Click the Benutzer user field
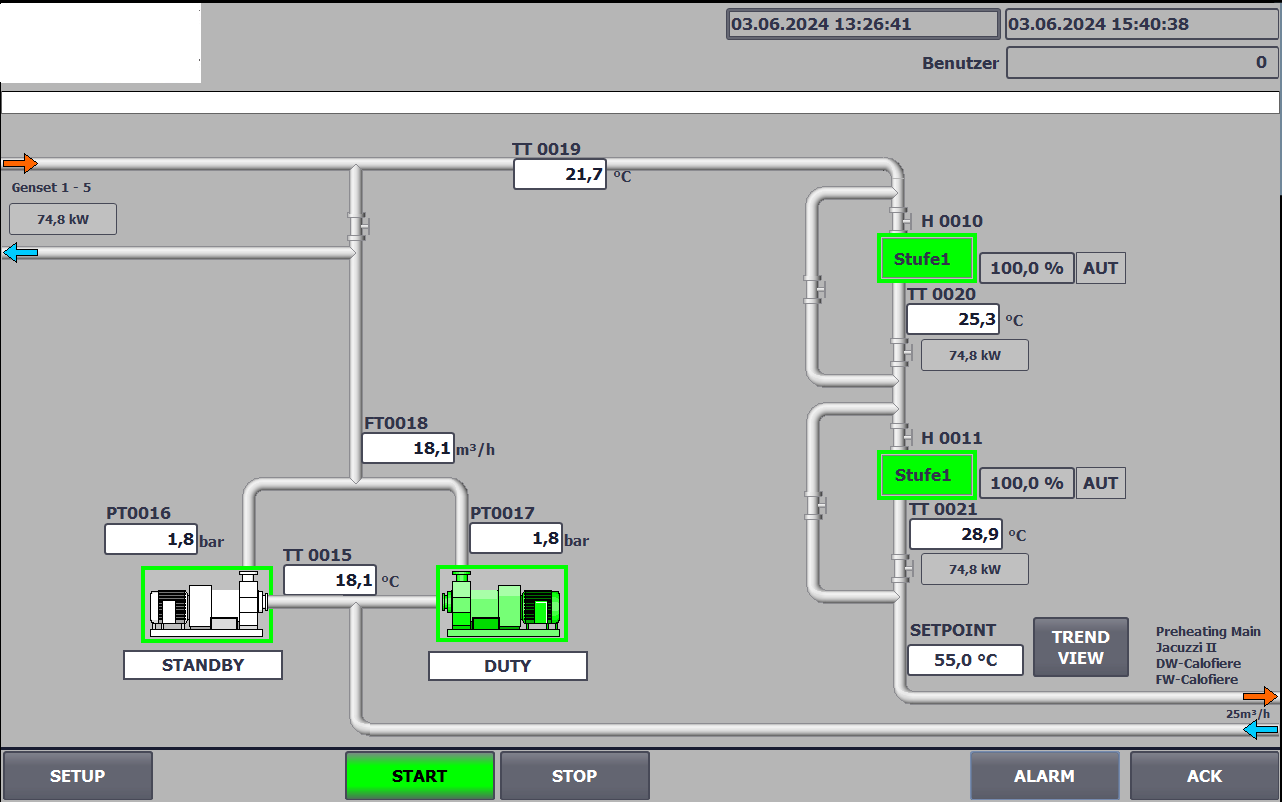Image resolution: width=1282 pixels, height=802 pixels. [x=1142, y=62]
